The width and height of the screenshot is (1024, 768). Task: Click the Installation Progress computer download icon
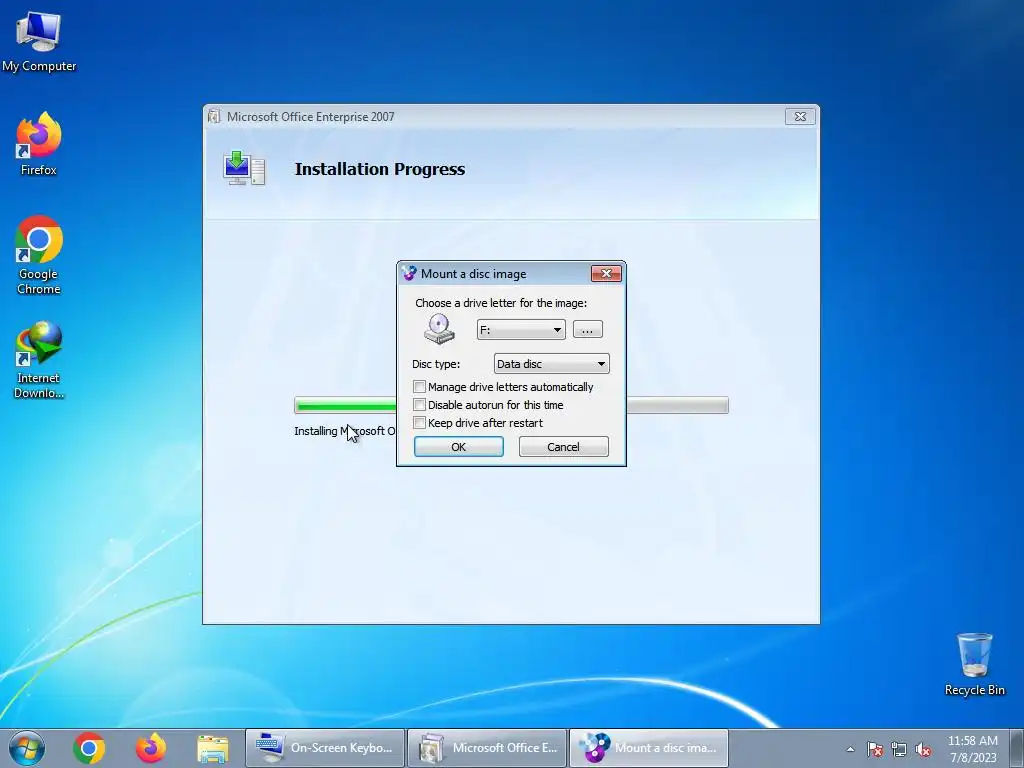[244, 168]
